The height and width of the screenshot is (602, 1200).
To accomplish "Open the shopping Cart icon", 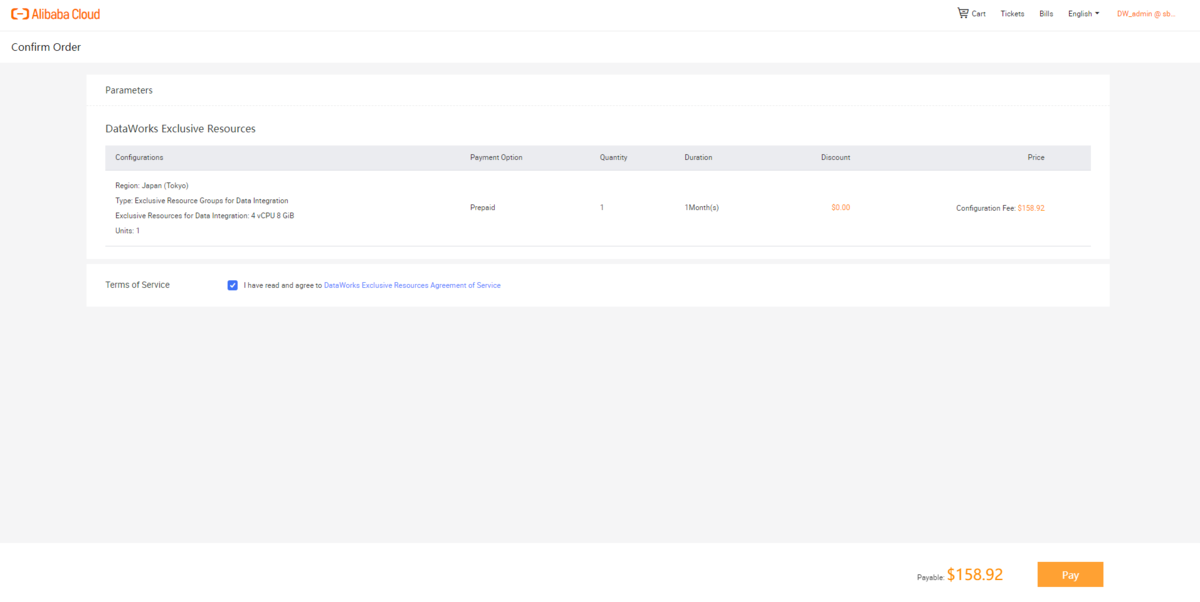I will tap(963, 13).
